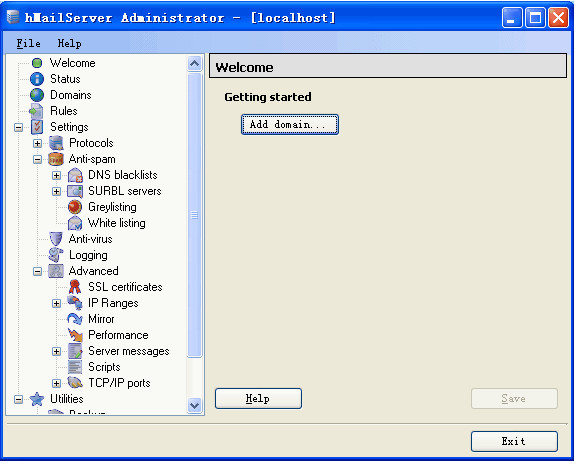Image resolution: width=575 pixels, height=462 pixels.
Task: Click the Server messages icon
Action: (75, 351)
